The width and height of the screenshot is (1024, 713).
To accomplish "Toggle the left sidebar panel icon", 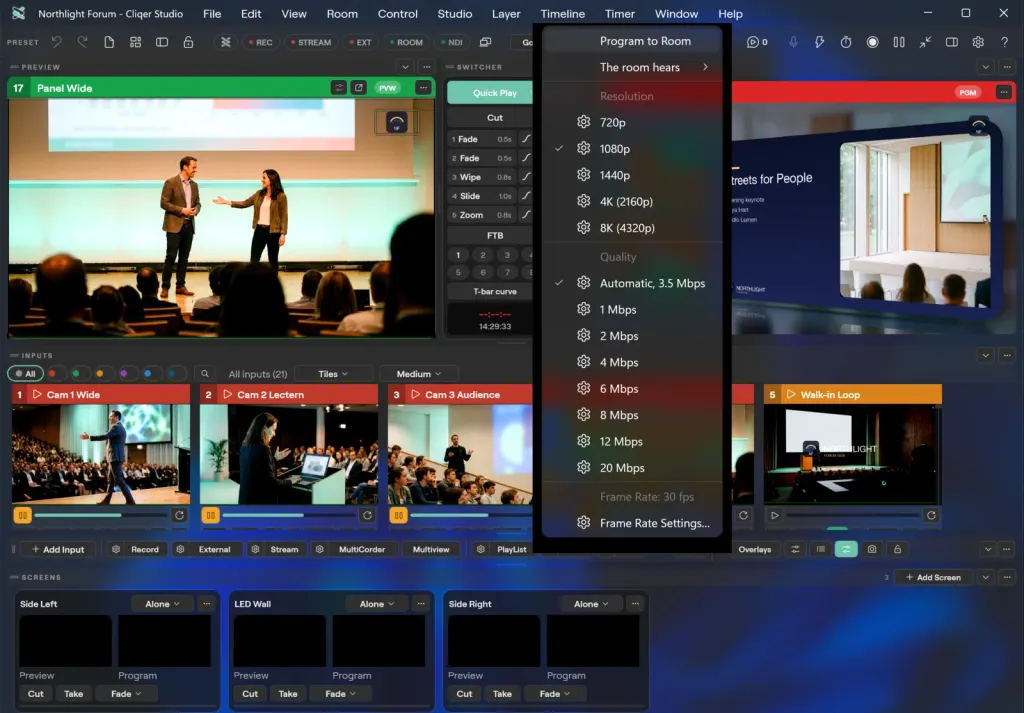I will tap(161, 42).
